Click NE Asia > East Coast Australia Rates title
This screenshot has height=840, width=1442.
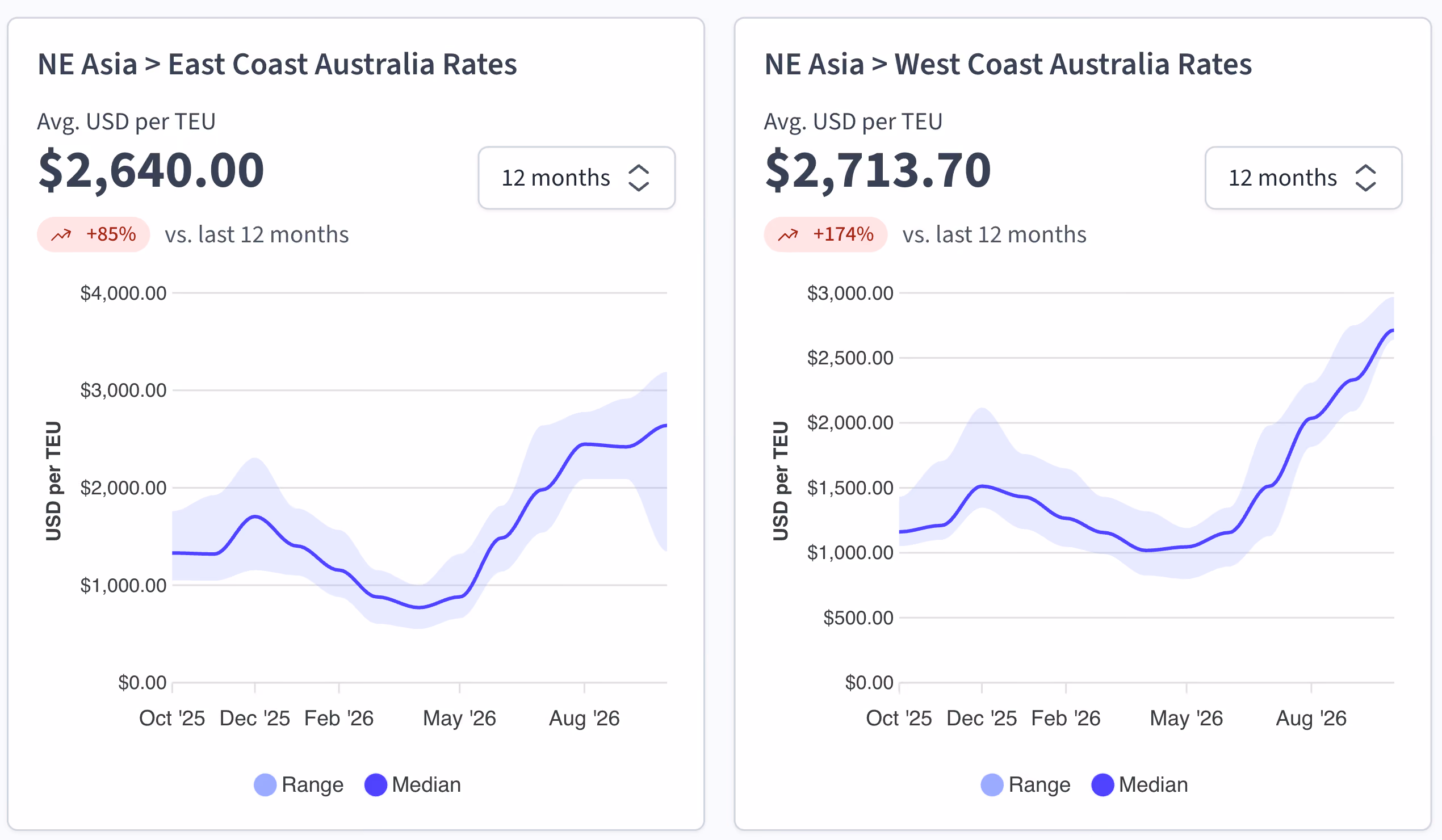pos(277,64)
